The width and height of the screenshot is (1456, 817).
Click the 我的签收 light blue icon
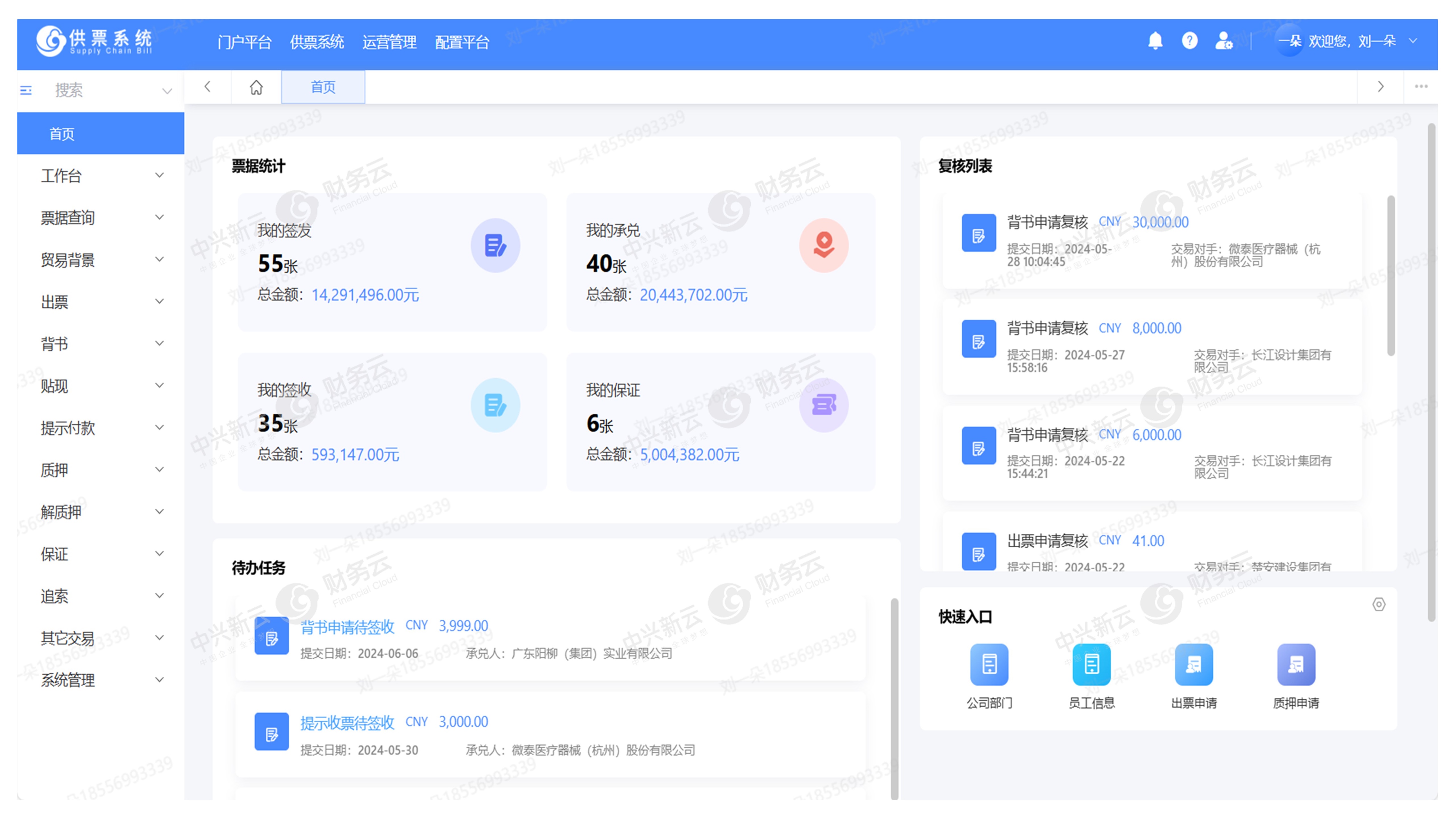click(495, 405)
